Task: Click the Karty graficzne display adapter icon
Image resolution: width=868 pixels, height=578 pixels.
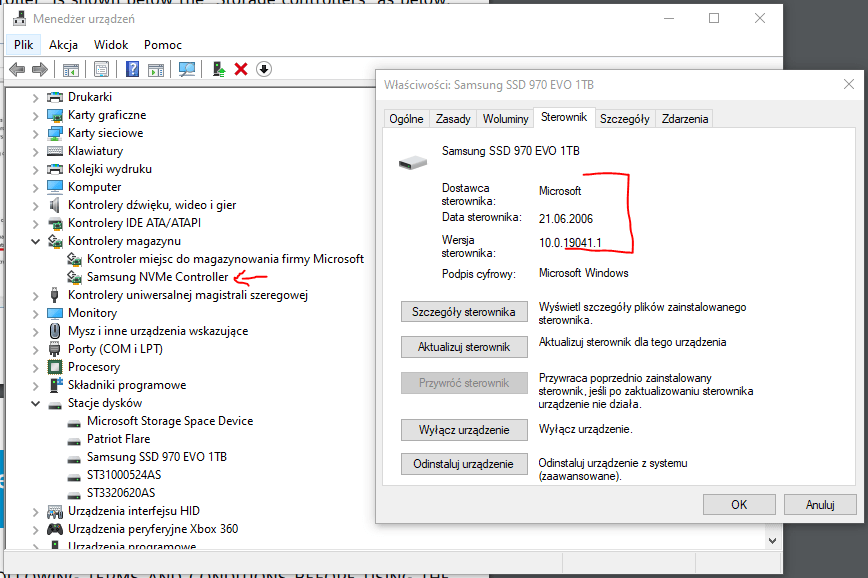Action: (x=55, y=115)
